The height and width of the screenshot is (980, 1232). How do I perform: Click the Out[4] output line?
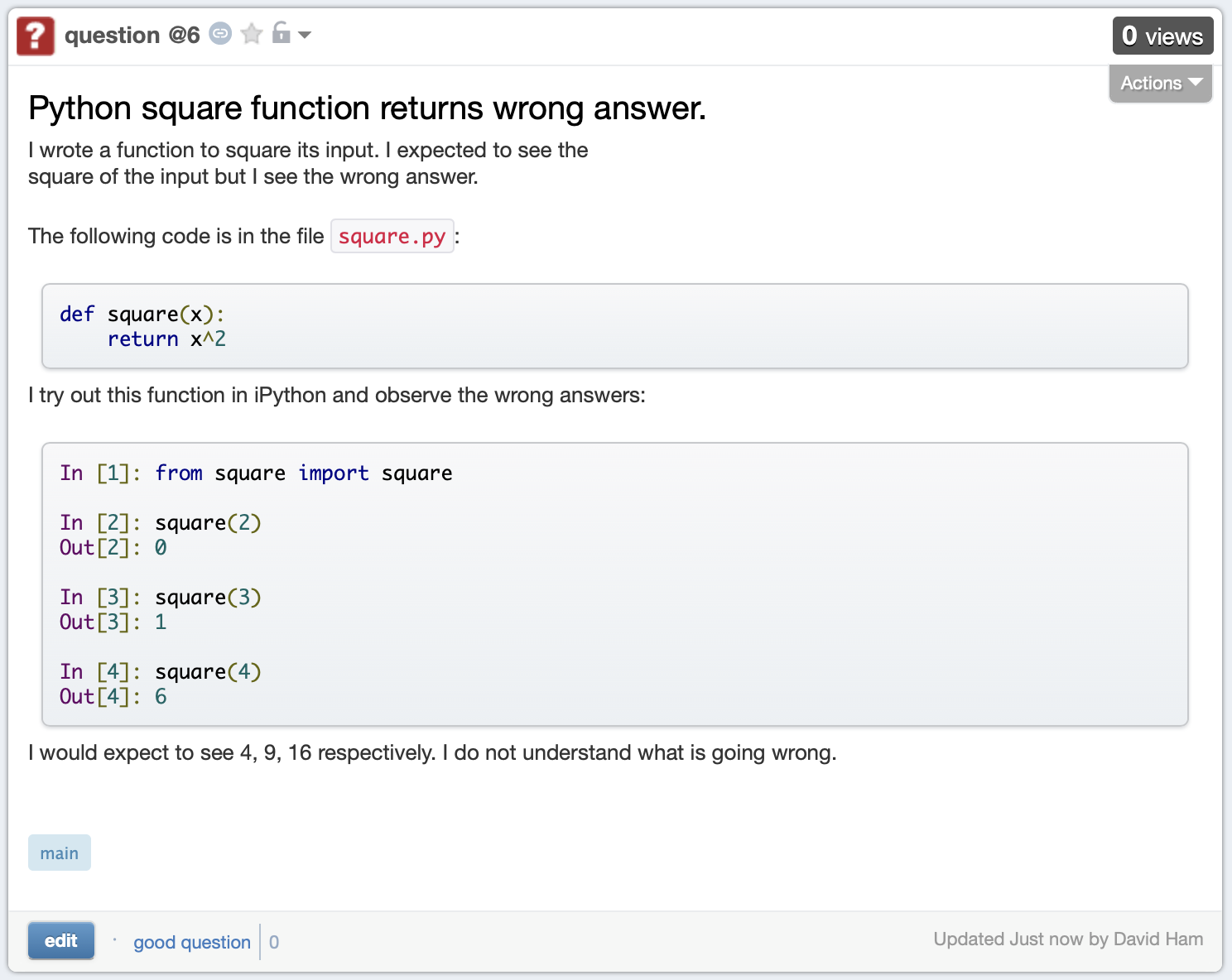[113, 697]
